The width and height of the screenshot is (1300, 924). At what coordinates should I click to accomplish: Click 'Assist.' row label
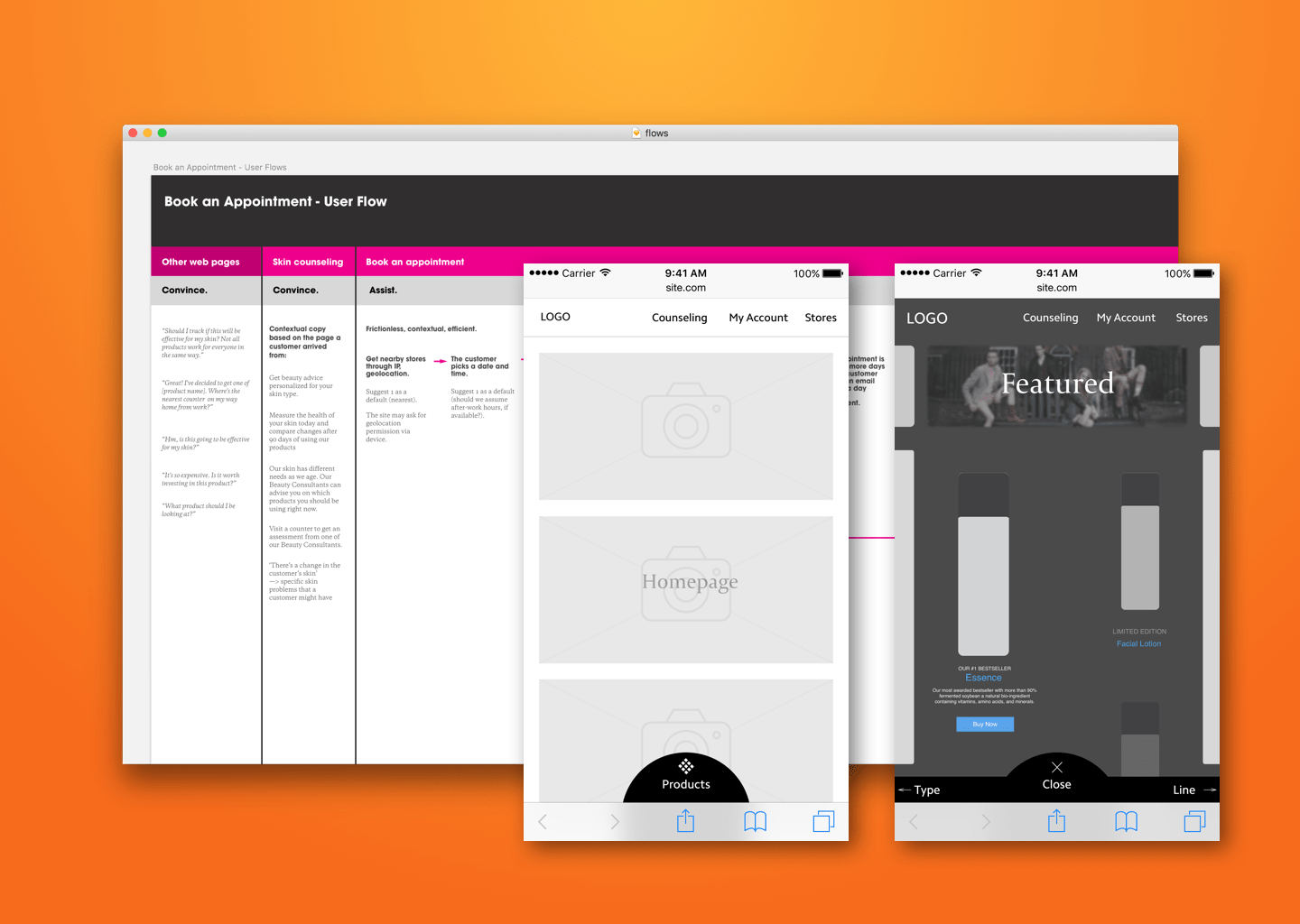pos(383,291)
